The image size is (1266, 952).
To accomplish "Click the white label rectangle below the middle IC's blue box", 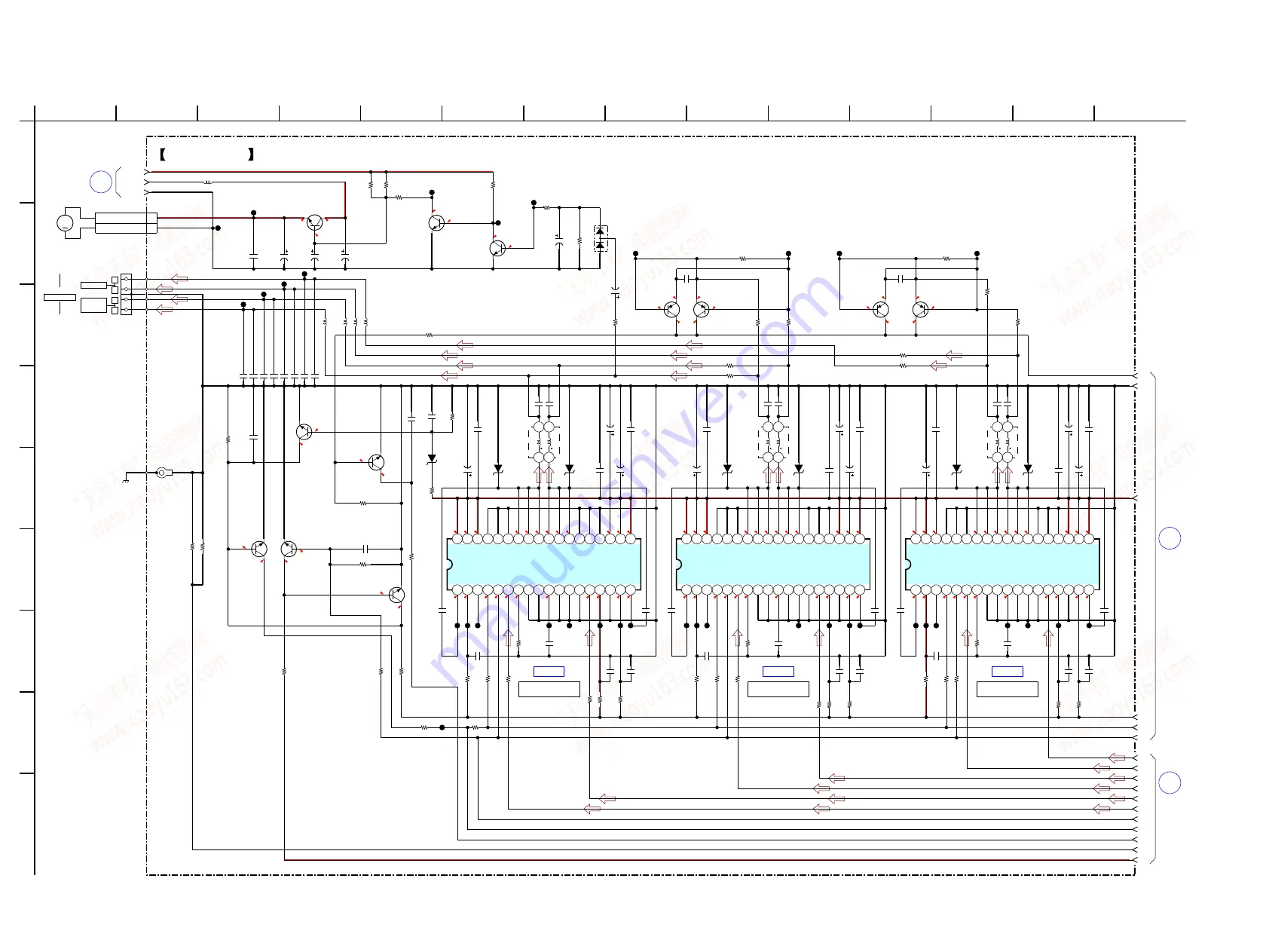I will tap(778, 689).
